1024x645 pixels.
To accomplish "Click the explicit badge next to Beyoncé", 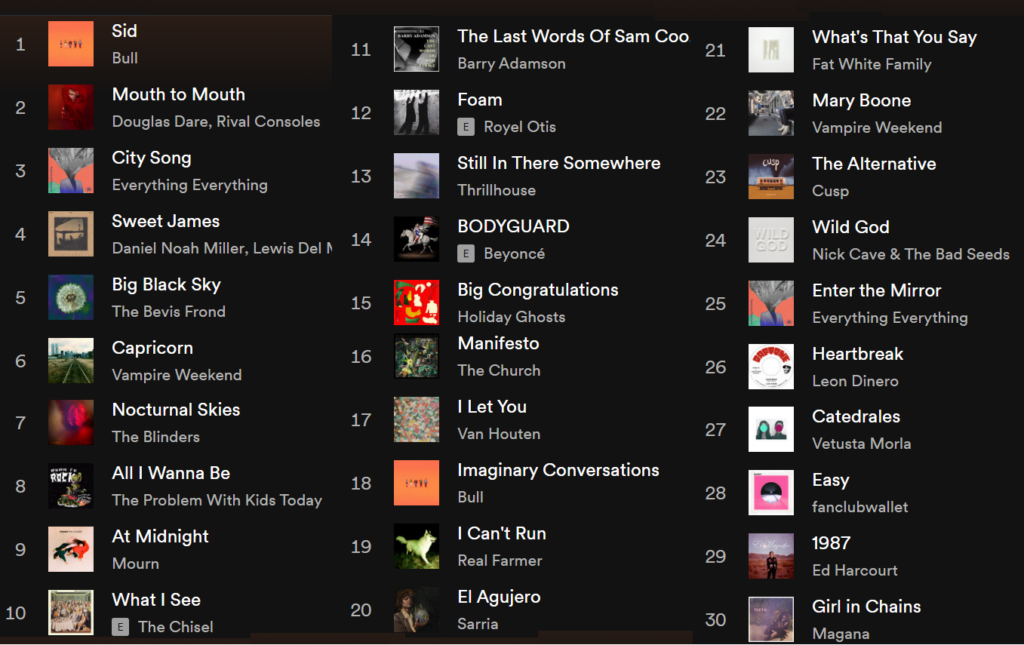I will 466,253.
